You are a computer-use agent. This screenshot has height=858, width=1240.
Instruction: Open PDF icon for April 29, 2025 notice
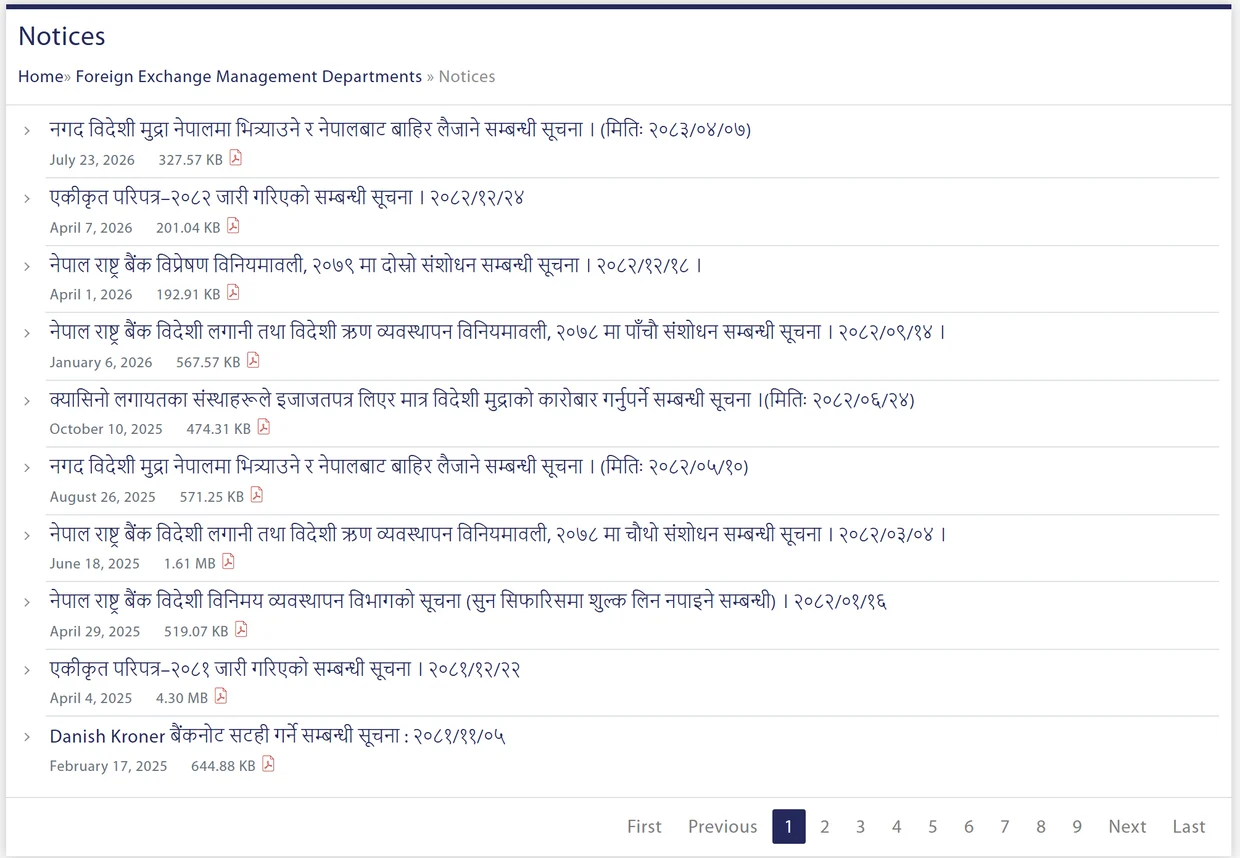pos(241,630)
